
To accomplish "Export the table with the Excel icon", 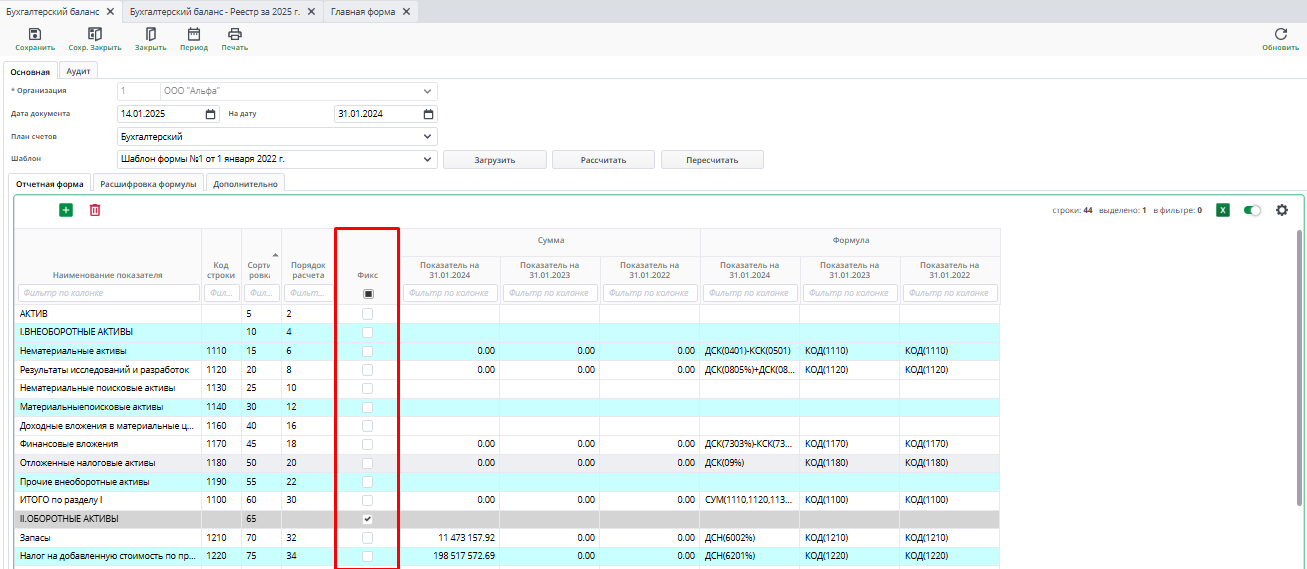I will coord(1222,210).
